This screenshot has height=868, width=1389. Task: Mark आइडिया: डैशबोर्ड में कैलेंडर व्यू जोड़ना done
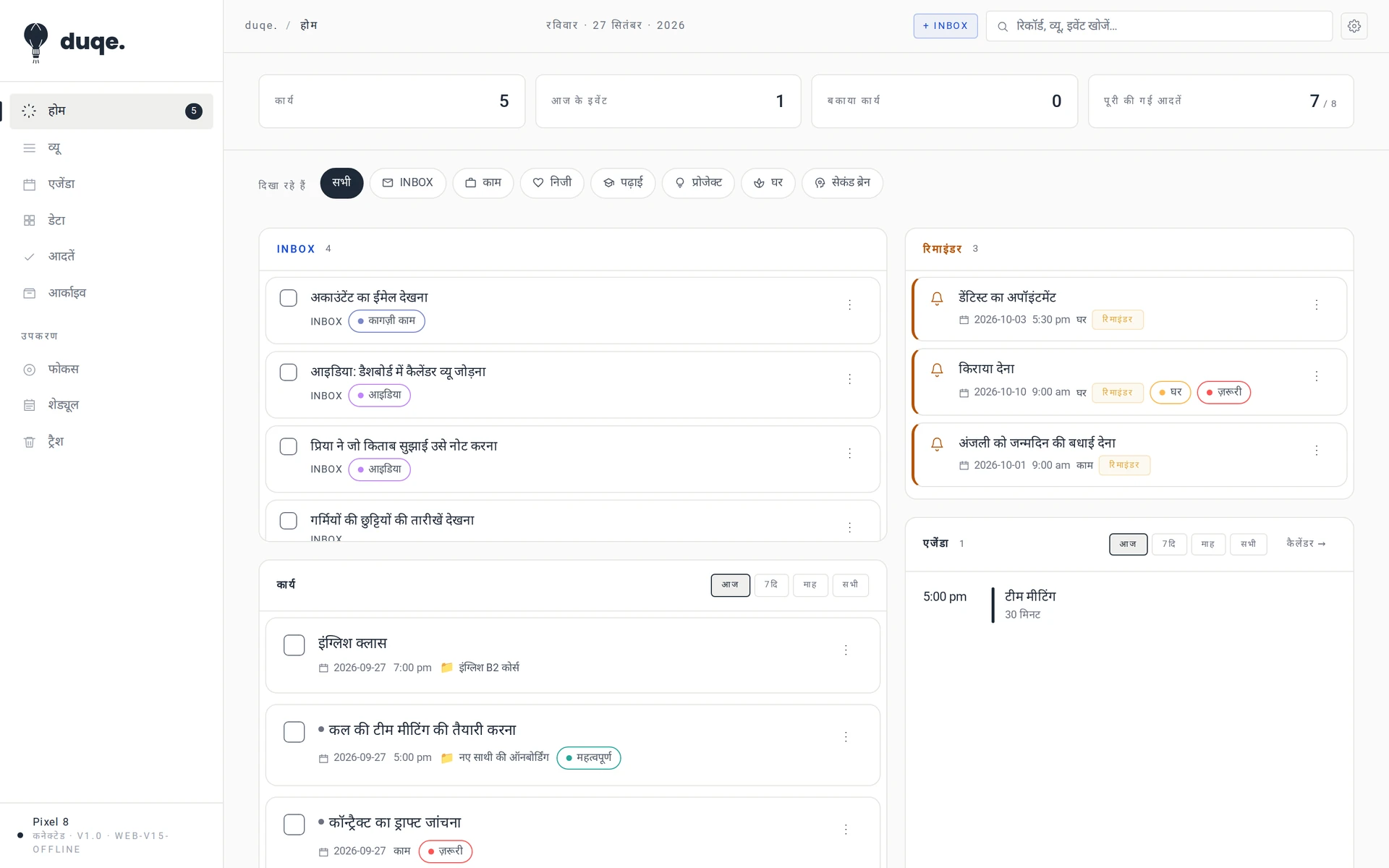pos(288,372)
